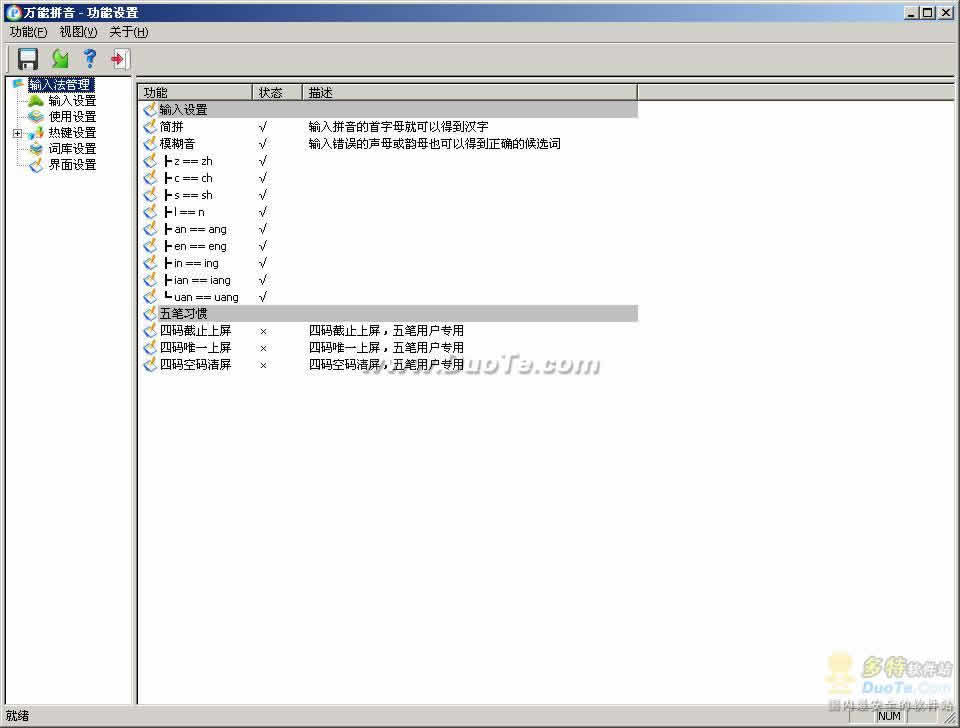
Task: Select 输入法管理 root tree item
Action: [x=60, y=84]
